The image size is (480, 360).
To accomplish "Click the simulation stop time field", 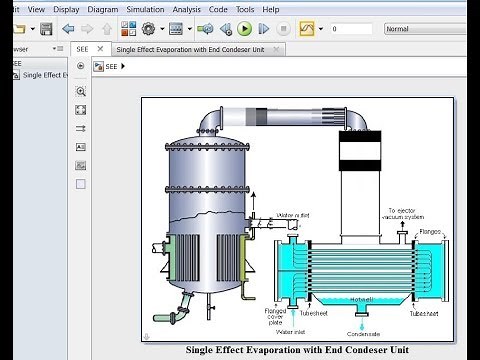I will tap(351, 29).
